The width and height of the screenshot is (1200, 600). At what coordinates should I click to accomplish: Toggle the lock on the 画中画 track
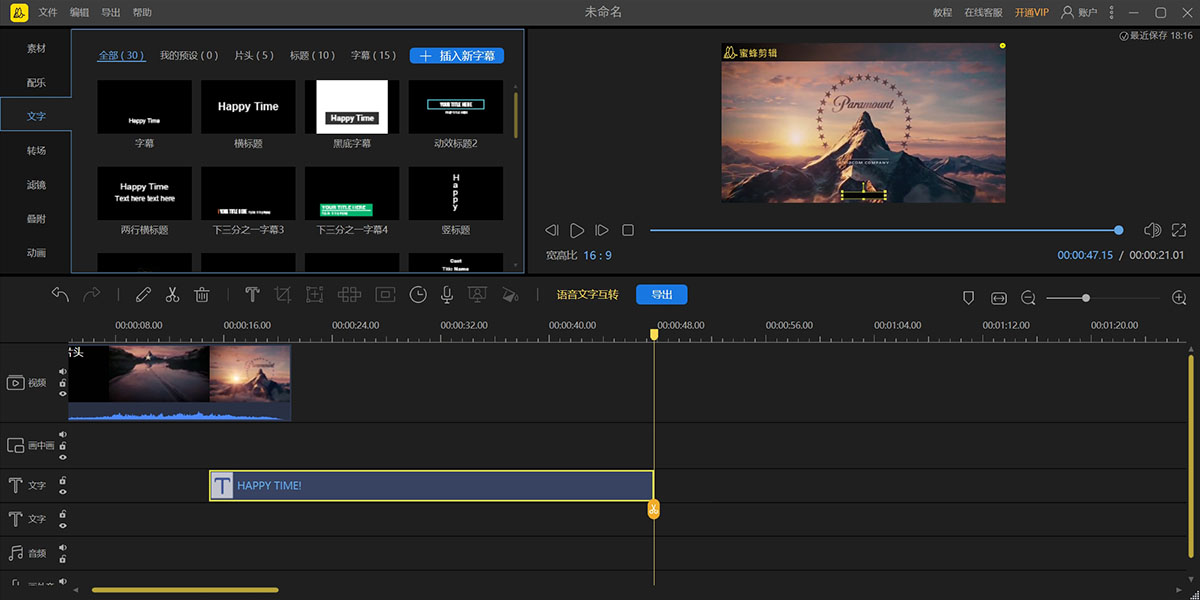point(63,445)
